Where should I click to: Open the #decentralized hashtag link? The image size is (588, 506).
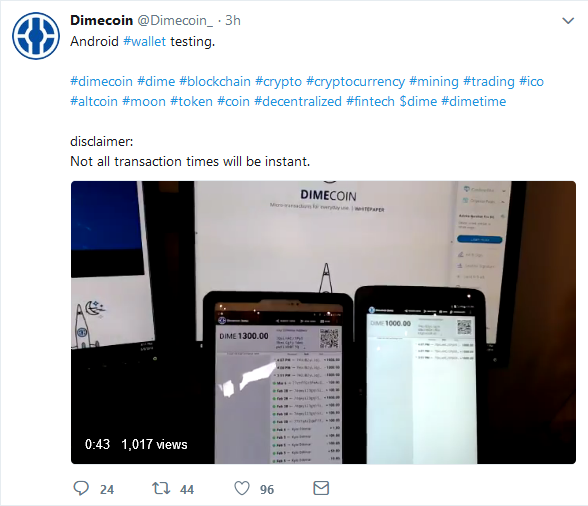coord(298,101)
